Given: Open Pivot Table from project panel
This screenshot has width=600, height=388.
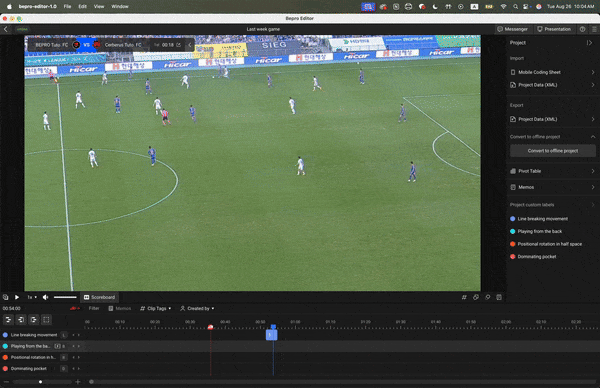Looking at the screenshot, I should pyautogui.click(x=553, y=171).
